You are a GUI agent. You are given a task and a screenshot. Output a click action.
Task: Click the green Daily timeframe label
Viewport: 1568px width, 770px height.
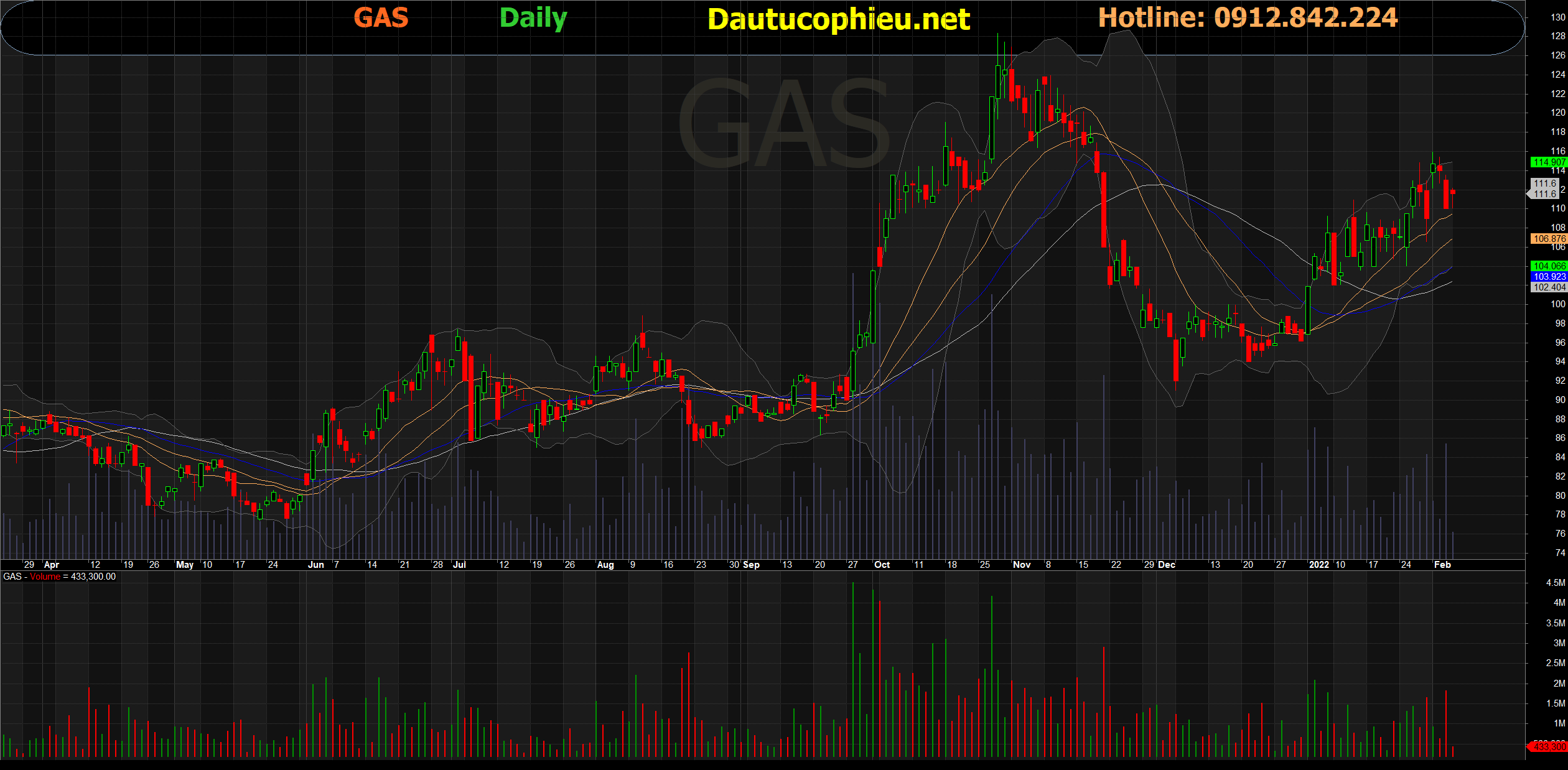click(533, 18)
